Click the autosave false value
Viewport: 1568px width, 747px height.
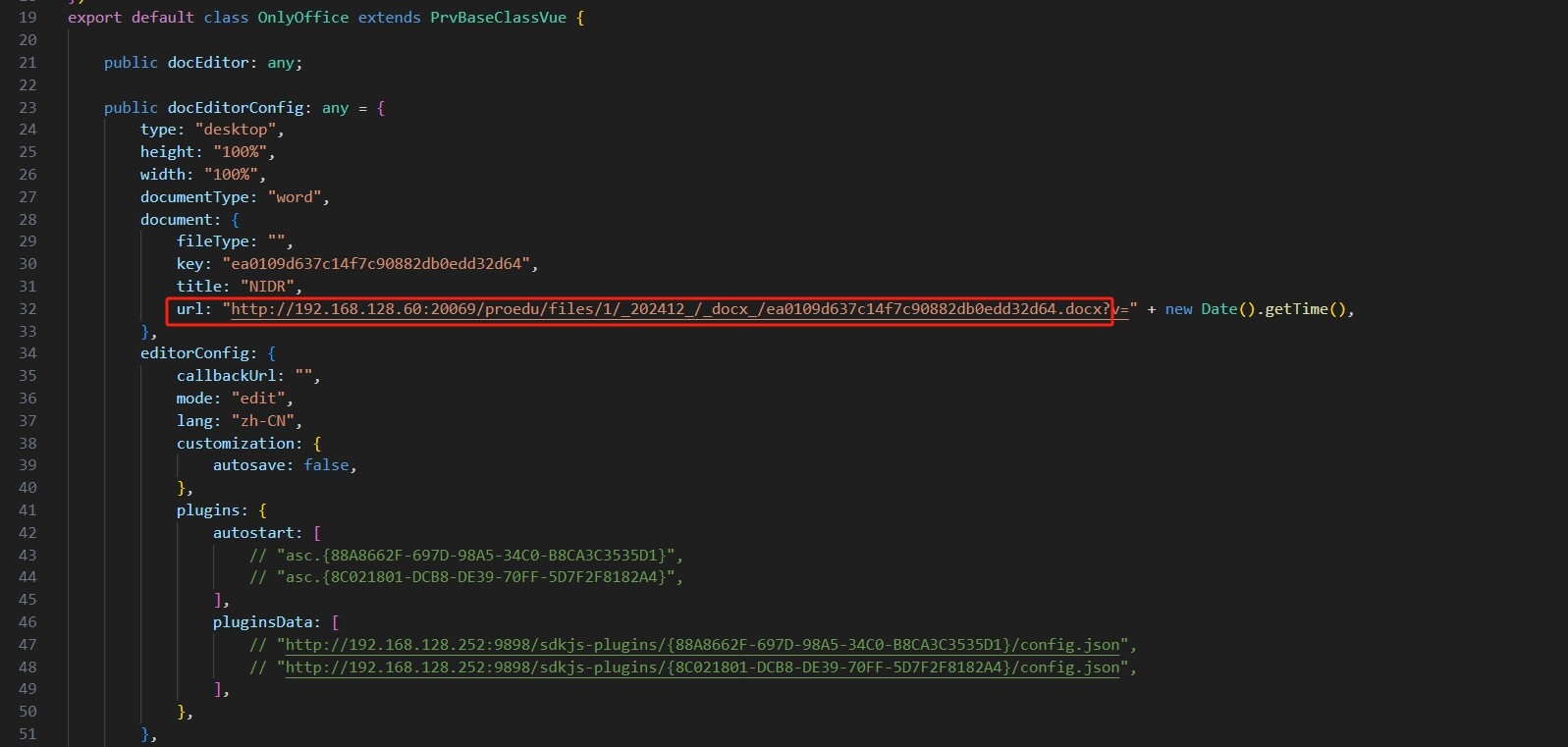point(326,465)
